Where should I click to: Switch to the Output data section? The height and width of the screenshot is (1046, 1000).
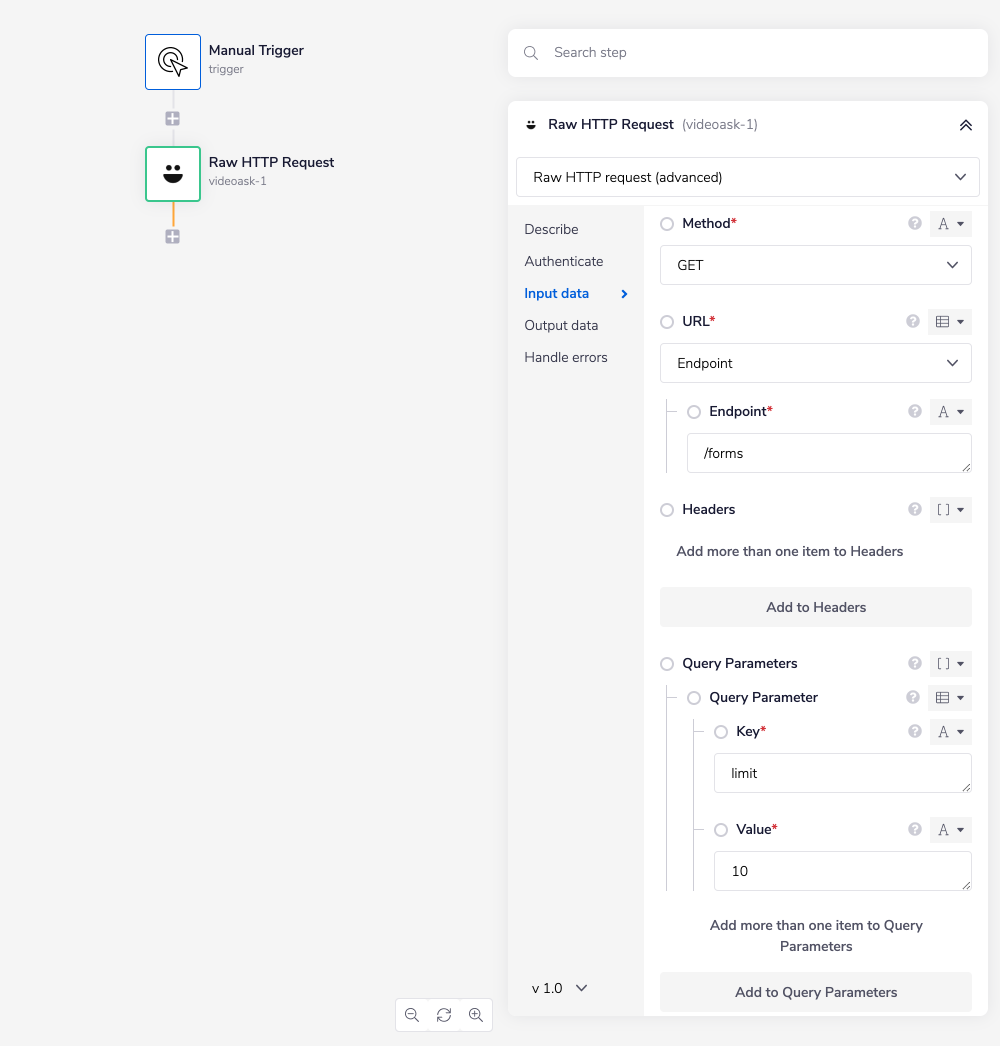pos(561,325)
